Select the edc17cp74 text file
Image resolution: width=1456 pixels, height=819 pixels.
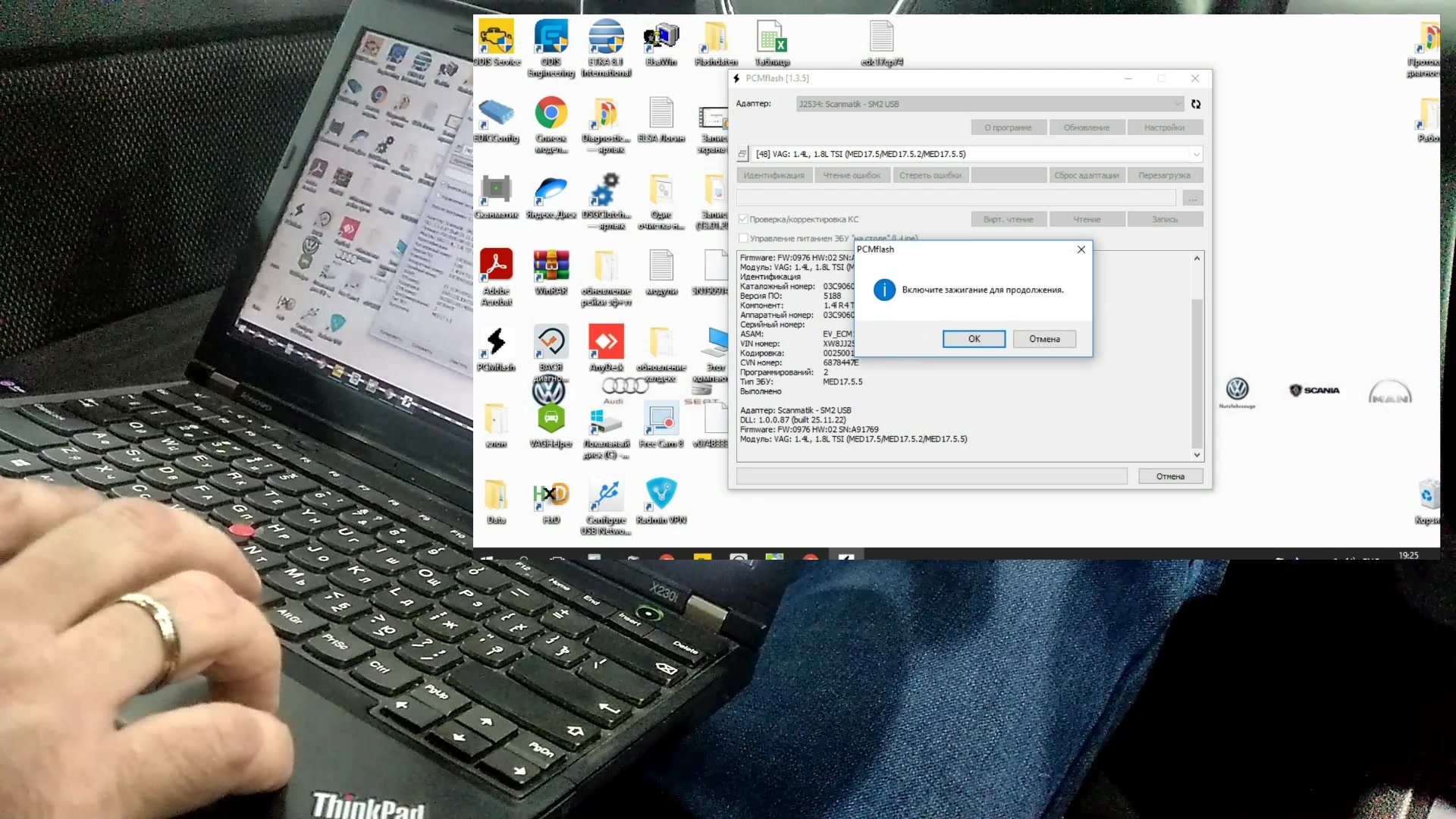tap(882, 42)
